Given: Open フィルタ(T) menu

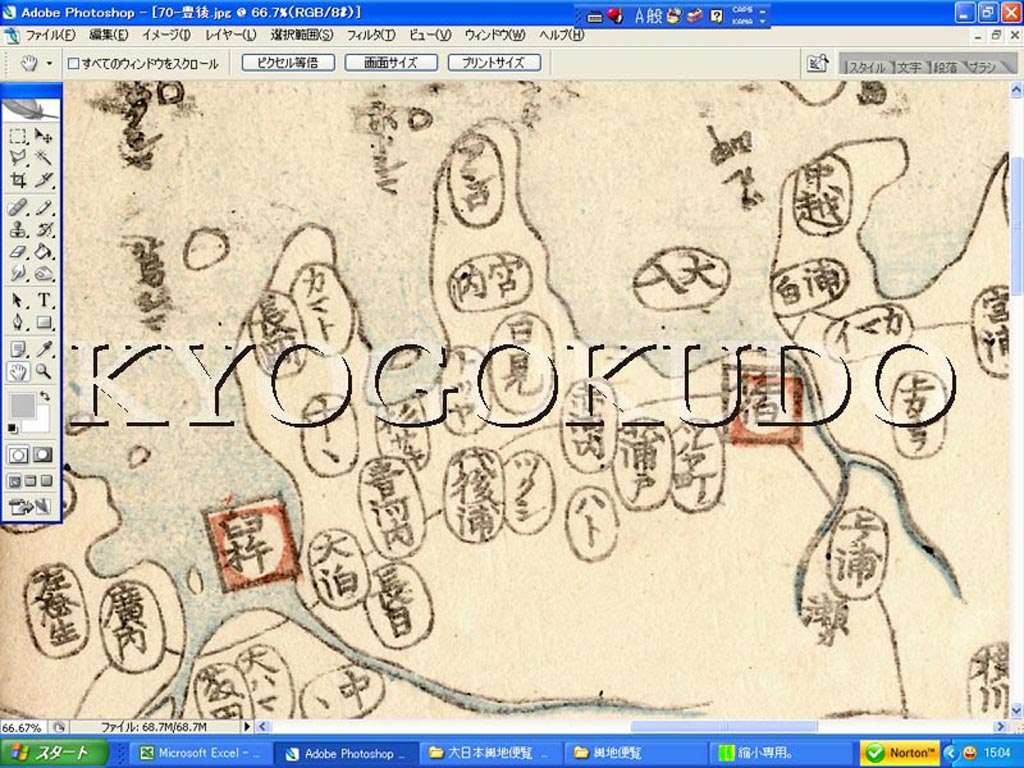Looking at the screenshot, I should pyautogui.click(x=370, y=35).
